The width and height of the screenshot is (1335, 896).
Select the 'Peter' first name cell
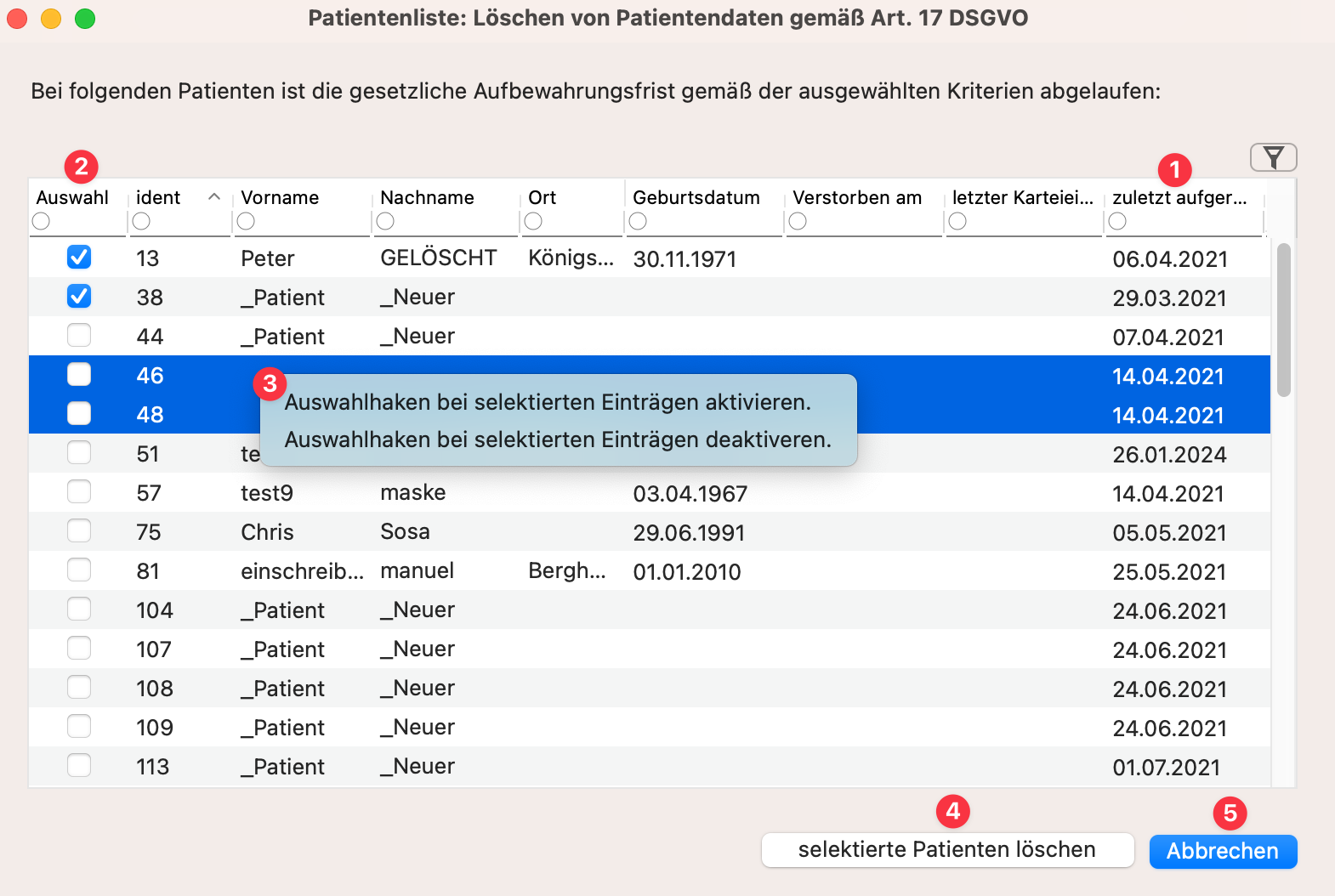(267, 258)
